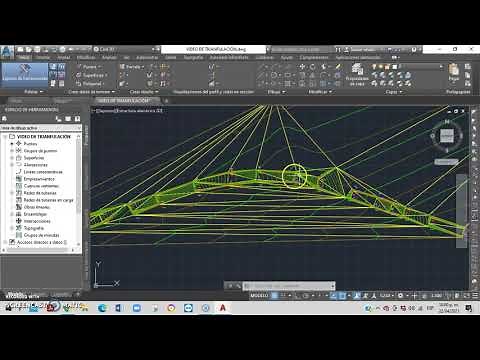Collapse the VIDEO DE TRIANGULACION tree node
Viewport: 480px width, 360px height.
pyautogui.click(x=5, y=137)
